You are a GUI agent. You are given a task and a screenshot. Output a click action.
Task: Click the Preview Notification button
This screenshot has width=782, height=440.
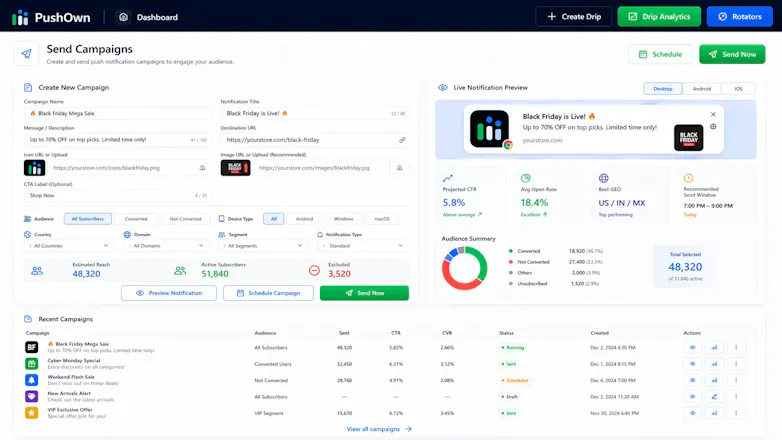click(169, 293)
